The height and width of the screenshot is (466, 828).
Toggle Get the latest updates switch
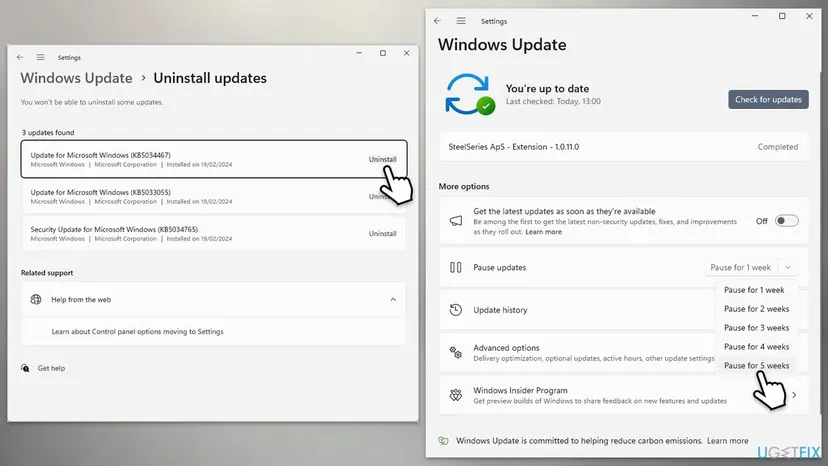(786, 221)
